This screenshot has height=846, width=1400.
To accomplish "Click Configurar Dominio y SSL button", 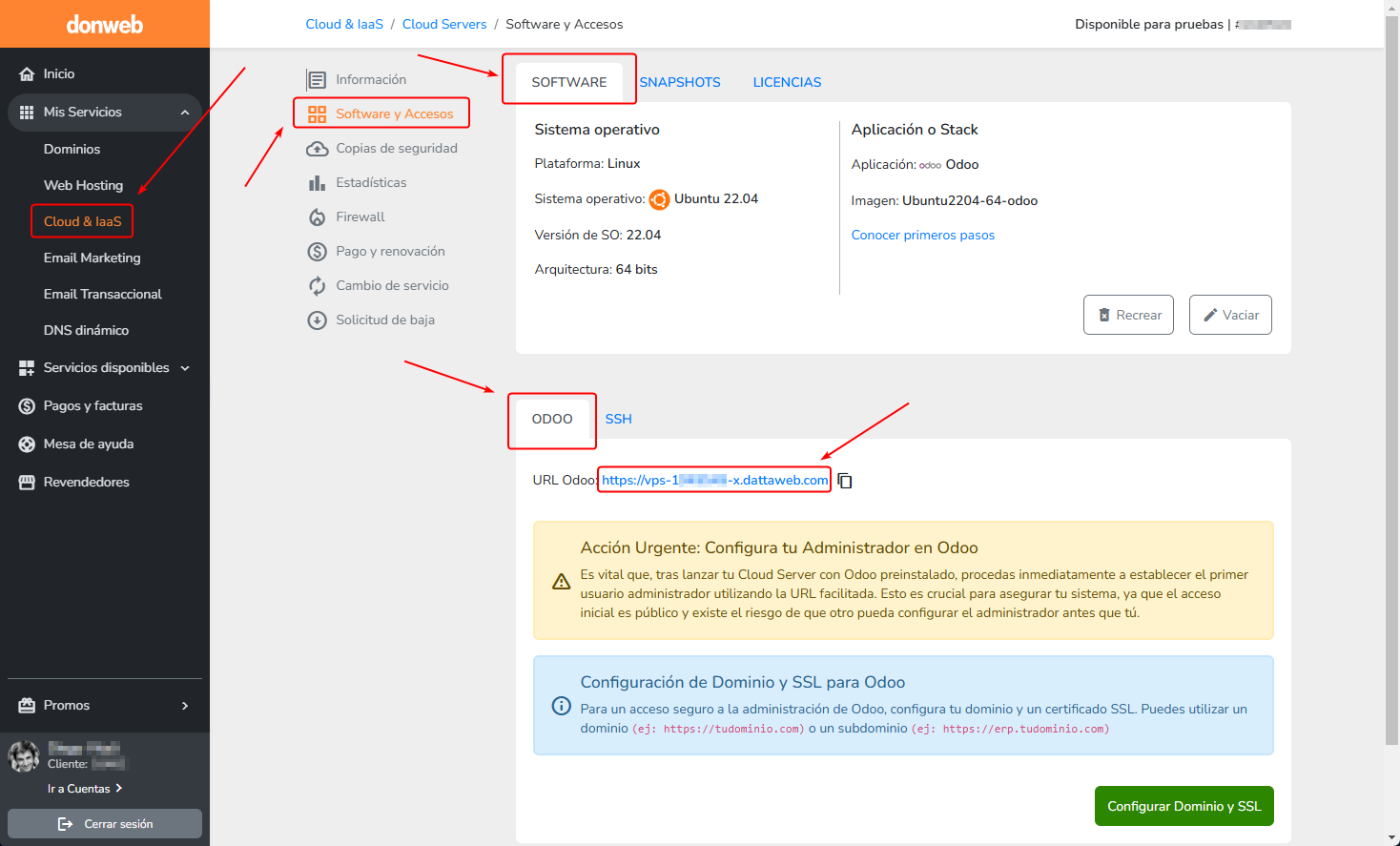I will (1184, 806).
